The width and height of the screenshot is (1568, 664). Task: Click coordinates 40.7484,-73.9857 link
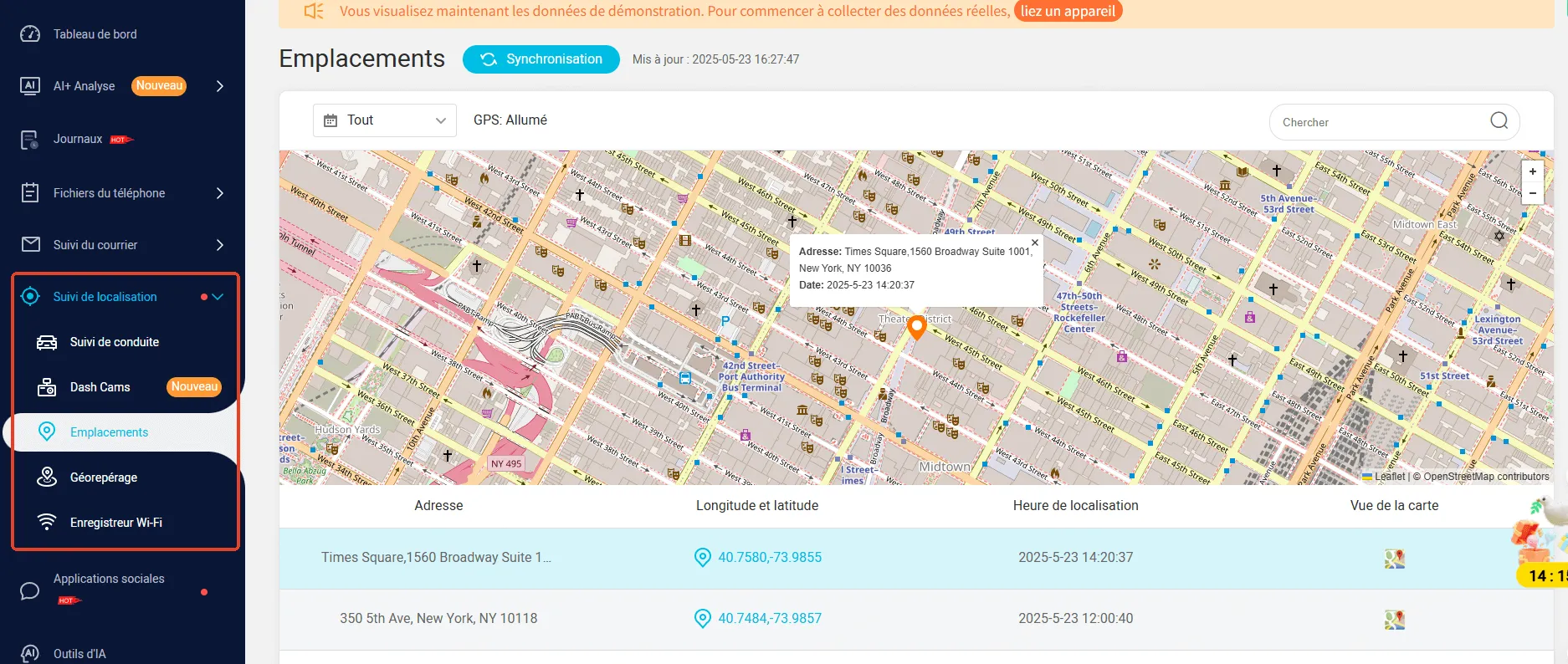(770, 619)
